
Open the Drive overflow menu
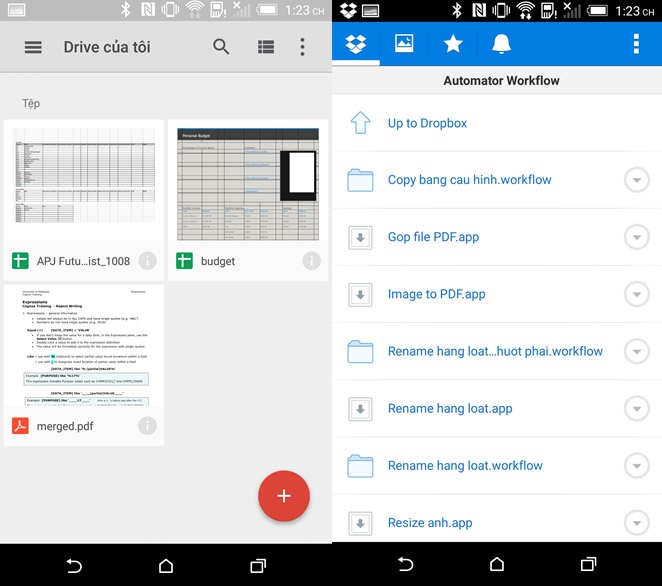pyautogui.click(x=302, y=47)
